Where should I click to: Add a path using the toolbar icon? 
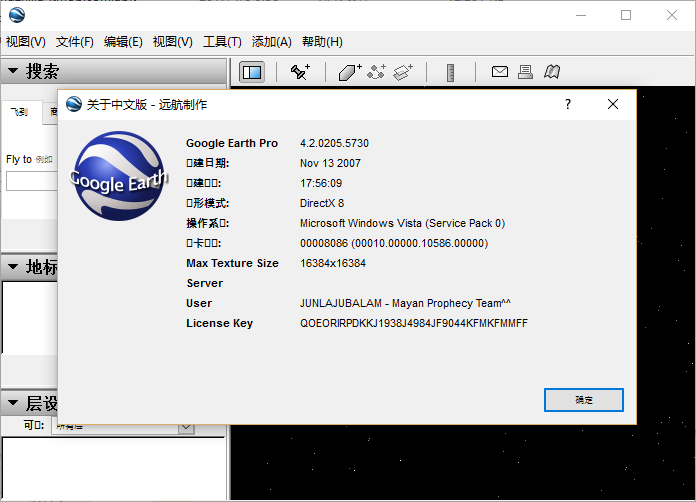point(376,72)
